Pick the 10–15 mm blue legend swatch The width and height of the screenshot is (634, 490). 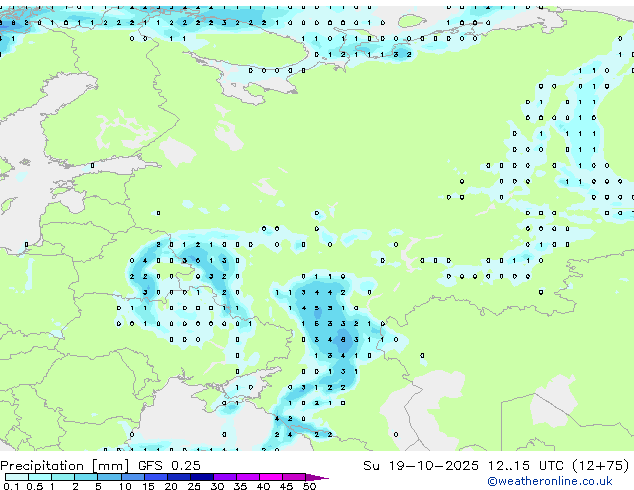[132, 477]
